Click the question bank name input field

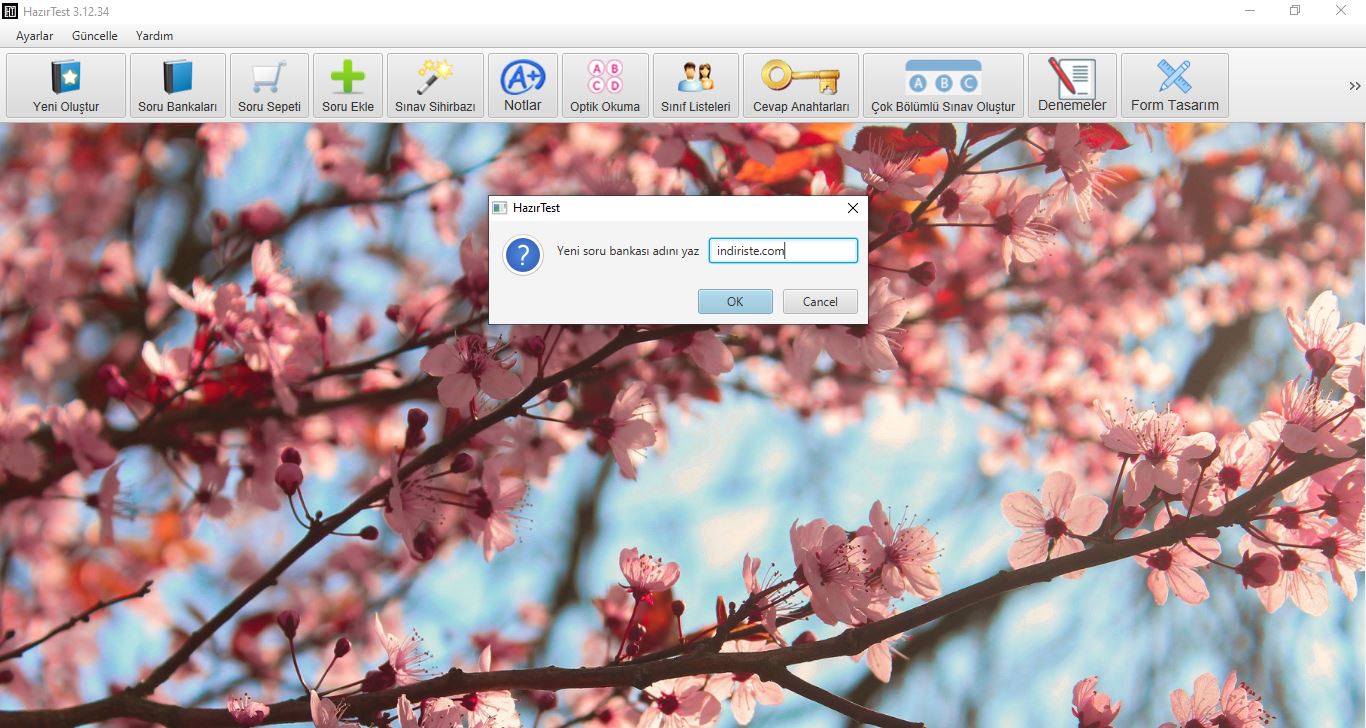pos(783,251)
